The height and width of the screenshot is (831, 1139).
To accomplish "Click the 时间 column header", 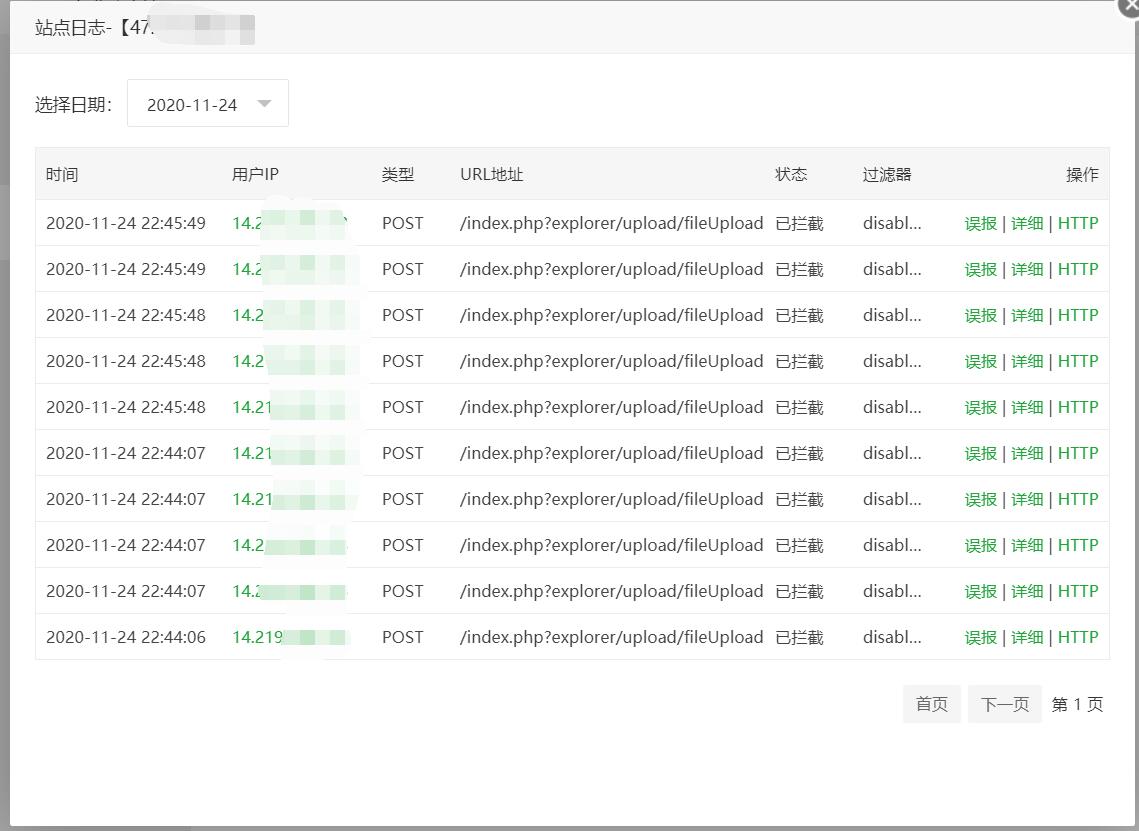I will pyautogui.click(x=62, y=174).
